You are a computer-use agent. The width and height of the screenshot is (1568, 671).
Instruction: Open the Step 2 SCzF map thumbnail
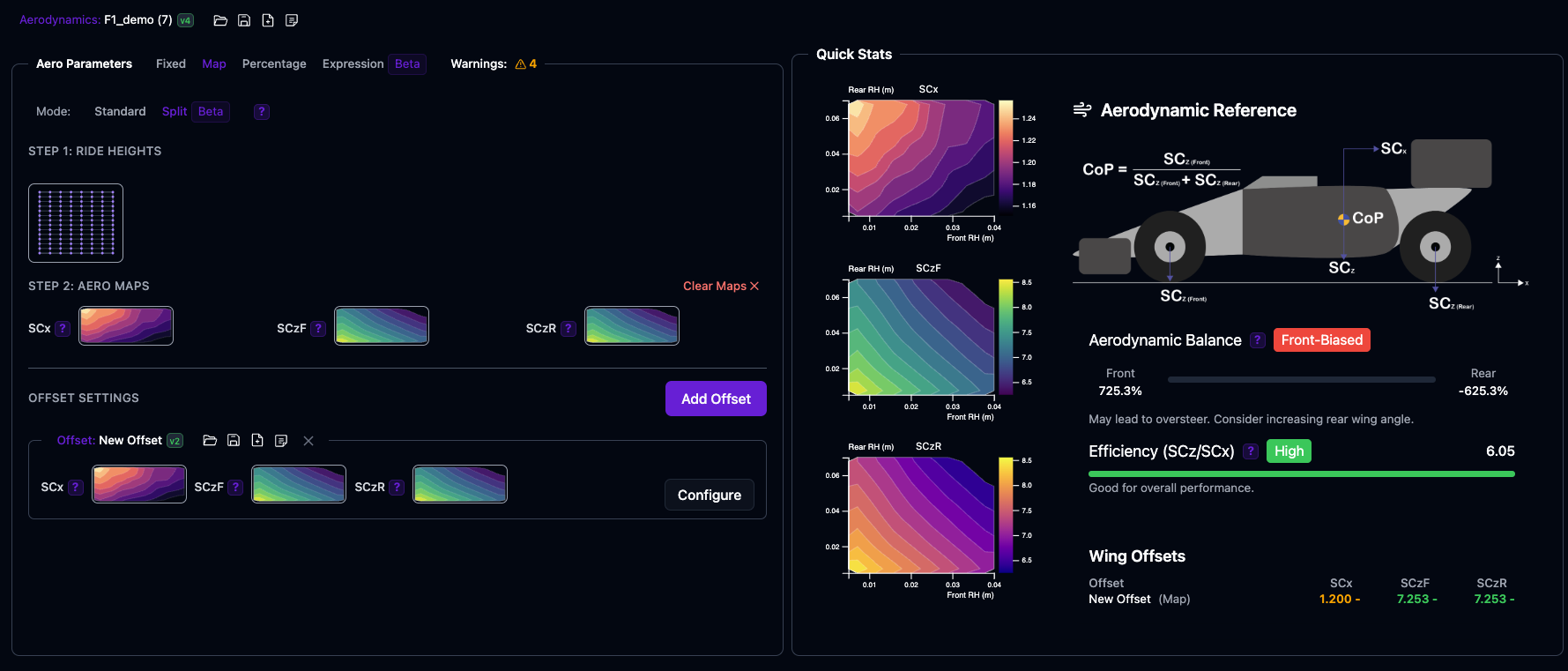click(x=382, y=326)
